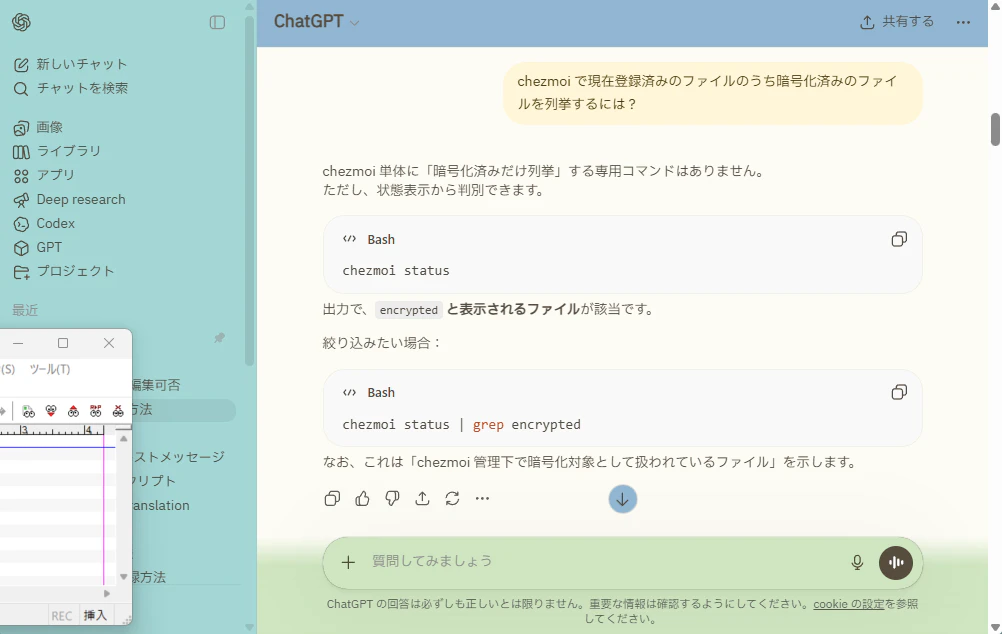Open the 画像 images section
This screenshot has height=634, width=1002.
coord(38,127)
